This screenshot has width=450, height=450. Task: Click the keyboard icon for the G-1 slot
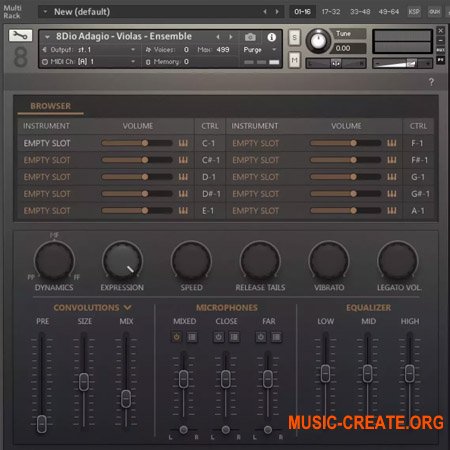(392, 177)
